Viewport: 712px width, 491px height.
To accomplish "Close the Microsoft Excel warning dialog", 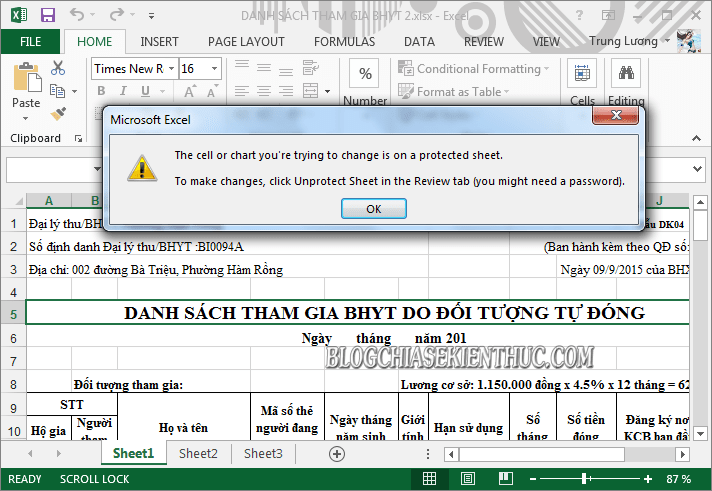I will tap(616, 115).
